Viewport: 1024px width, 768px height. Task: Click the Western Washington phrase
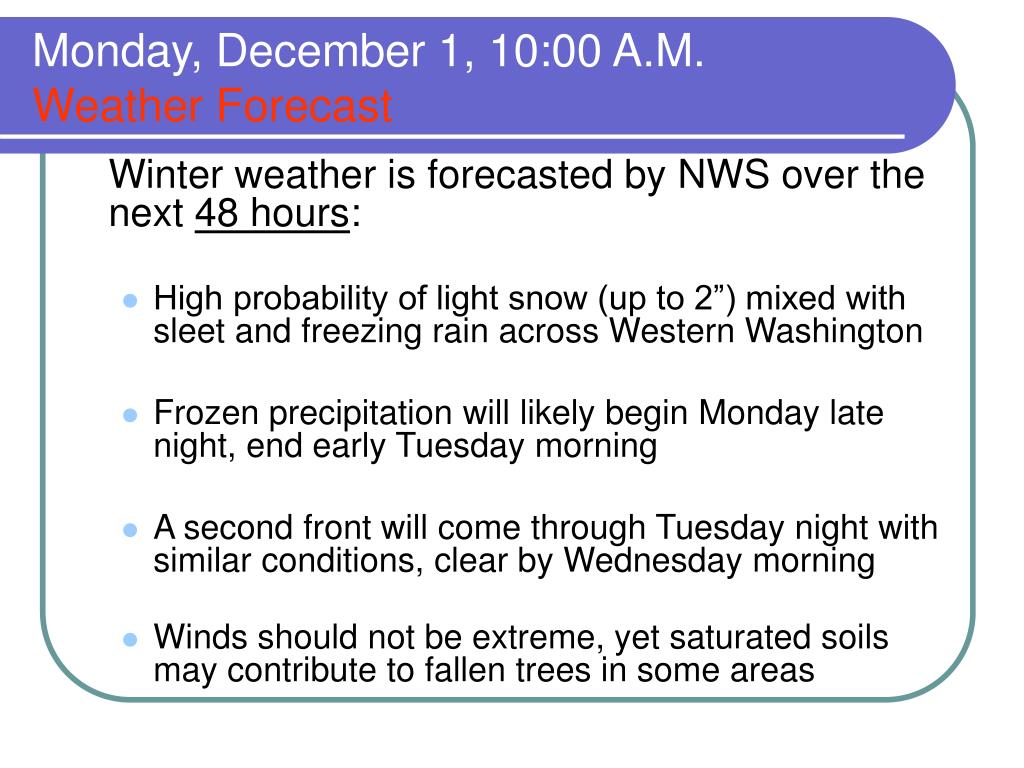(x=766, y=330)
